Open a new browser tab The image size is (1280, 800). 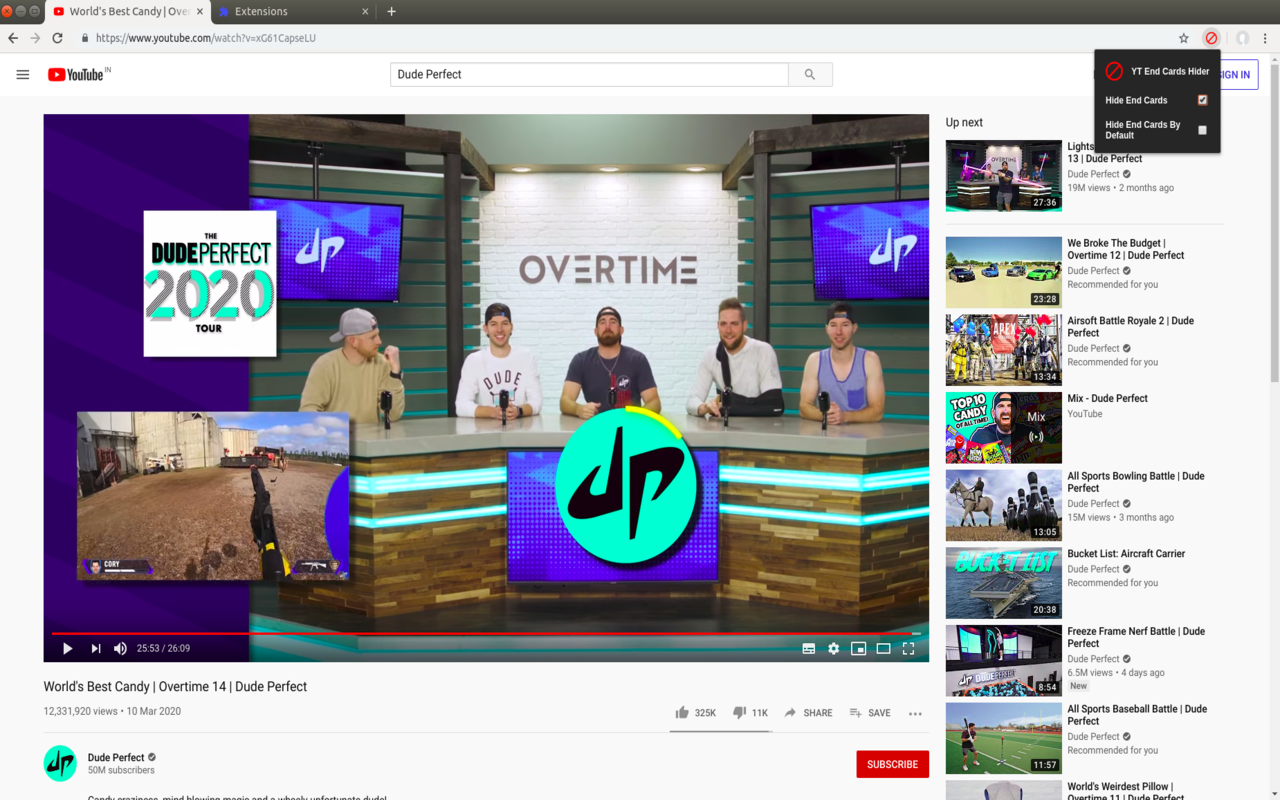(x=391, y=12)
